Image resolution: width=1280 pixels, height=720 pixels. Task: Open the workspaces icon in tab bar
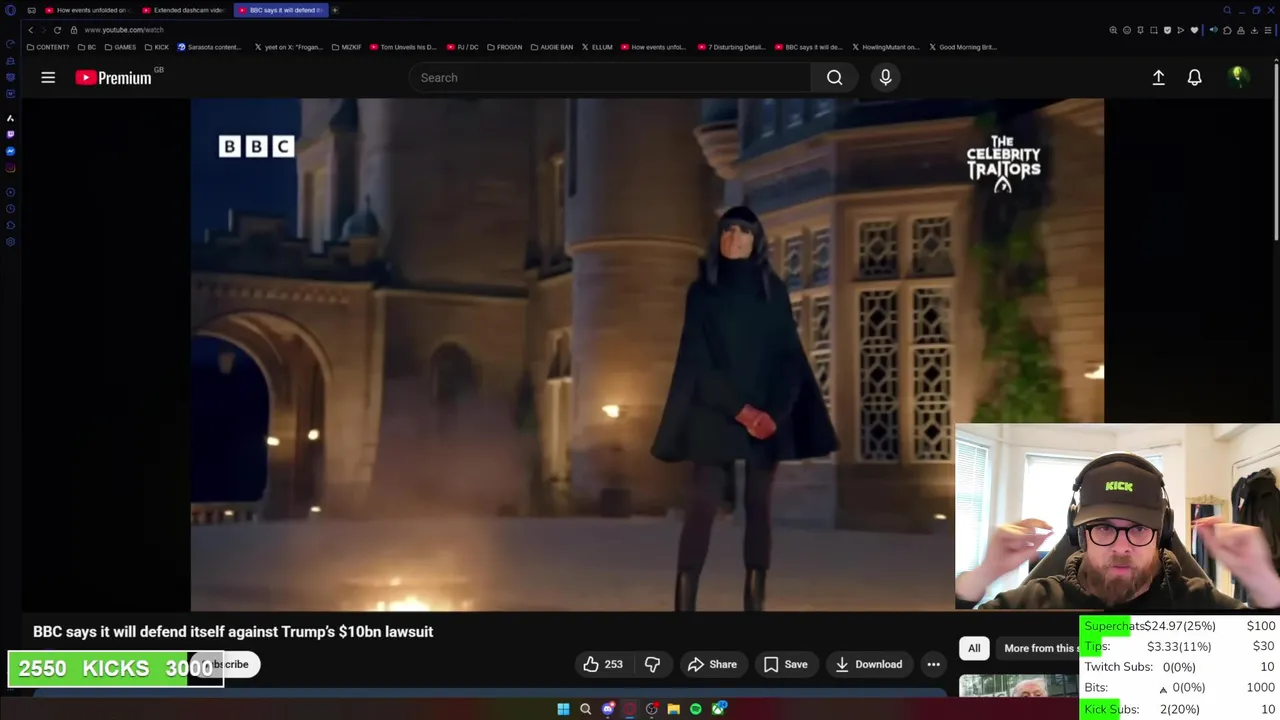tap(31, 10)
